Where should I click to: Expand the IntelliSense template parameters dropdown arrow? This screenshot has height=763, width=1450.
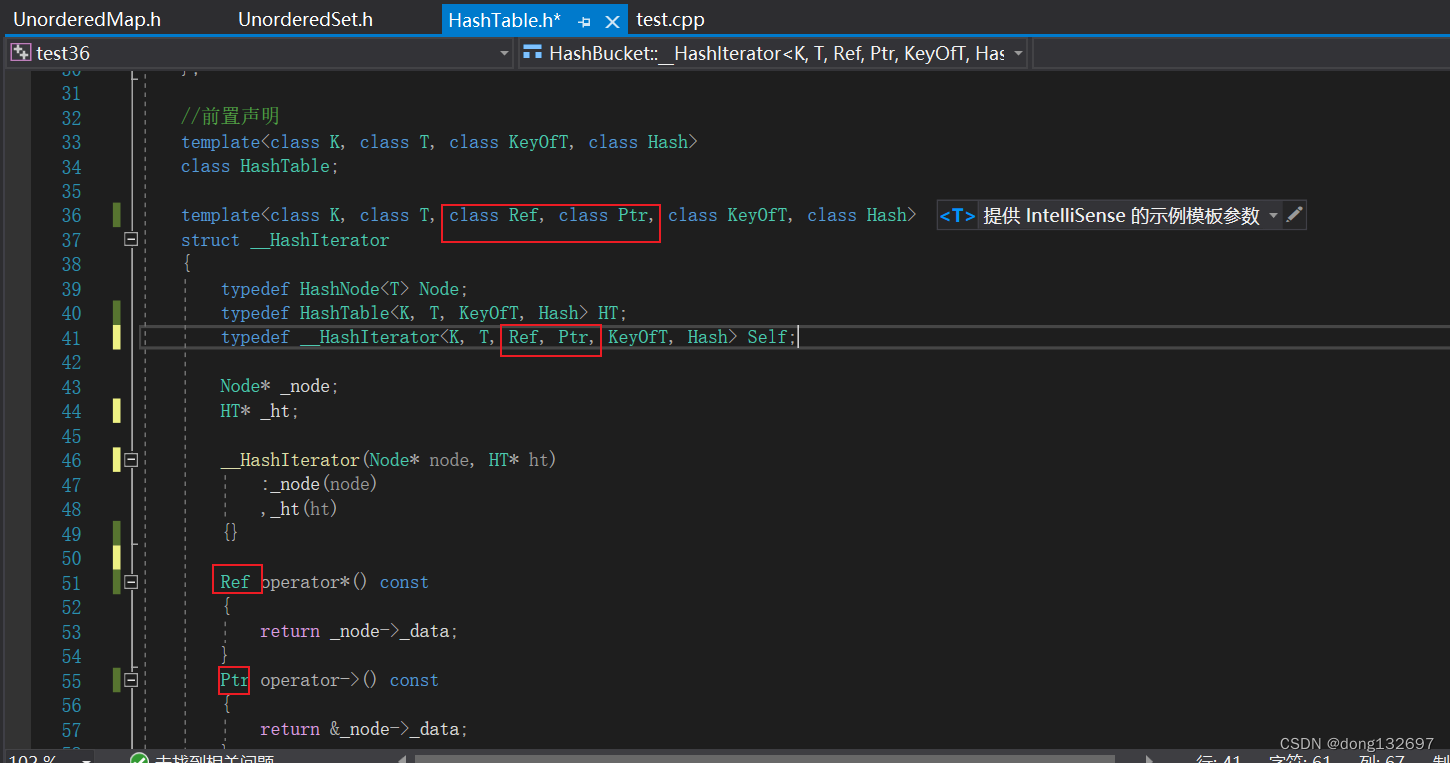pyautogui.click(x=1273, y=216)
